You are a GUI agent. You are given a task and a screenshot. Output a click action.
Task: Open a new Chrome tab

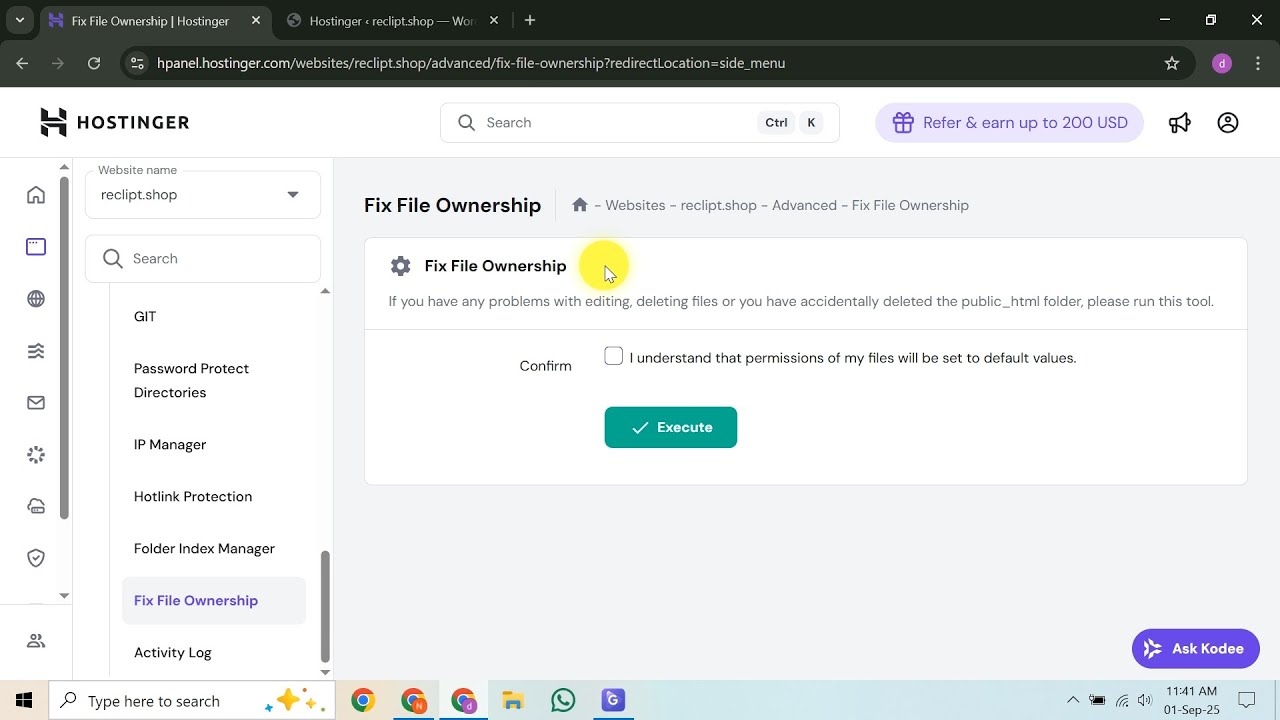point(530,20)
